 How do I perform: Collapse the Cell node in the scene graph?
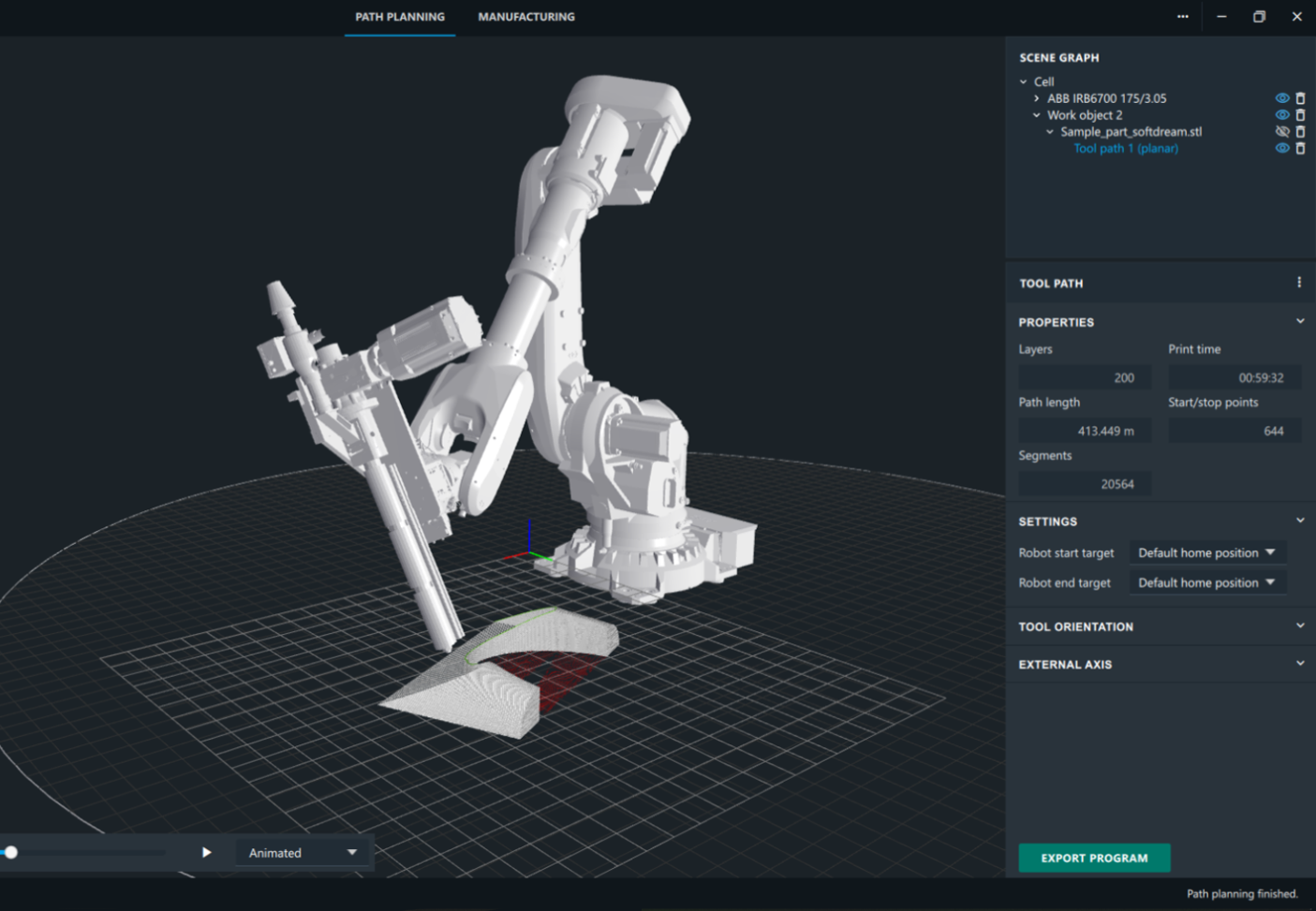(1023, 81)
